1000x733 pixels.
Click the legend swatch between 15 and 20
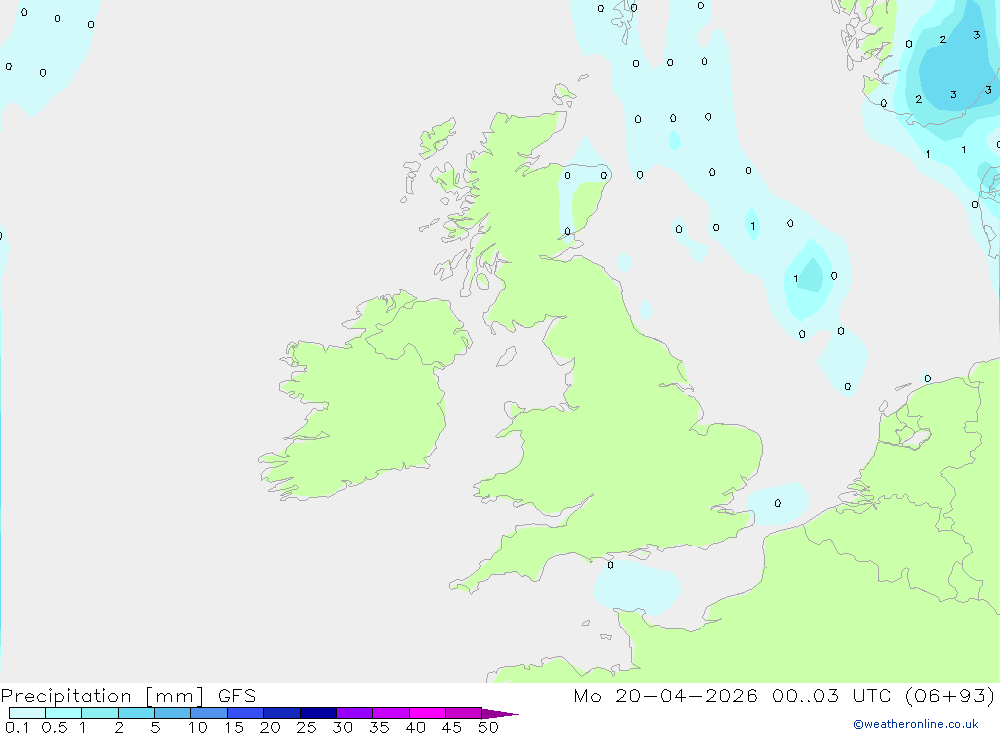246,713
